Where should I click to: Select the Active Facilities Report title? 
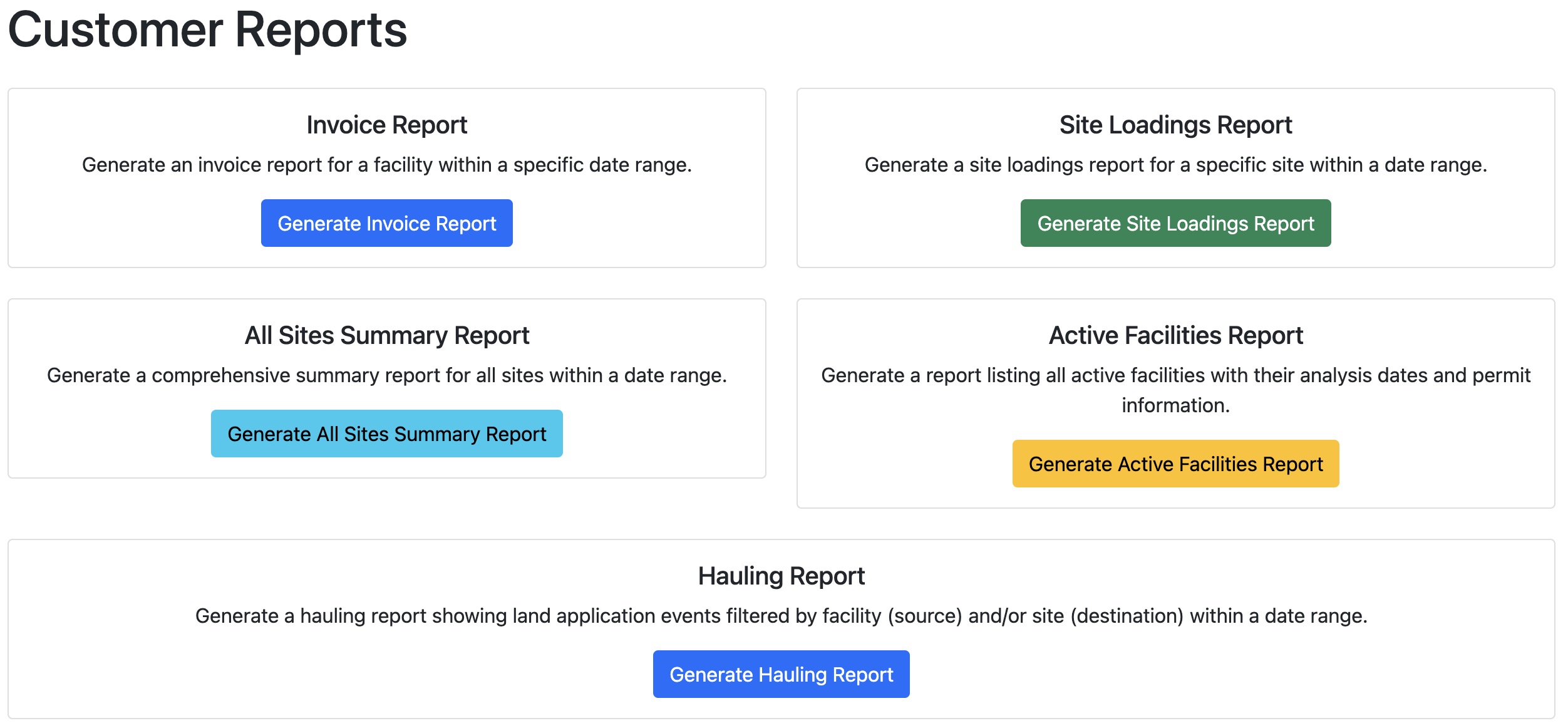[1175, 335]
